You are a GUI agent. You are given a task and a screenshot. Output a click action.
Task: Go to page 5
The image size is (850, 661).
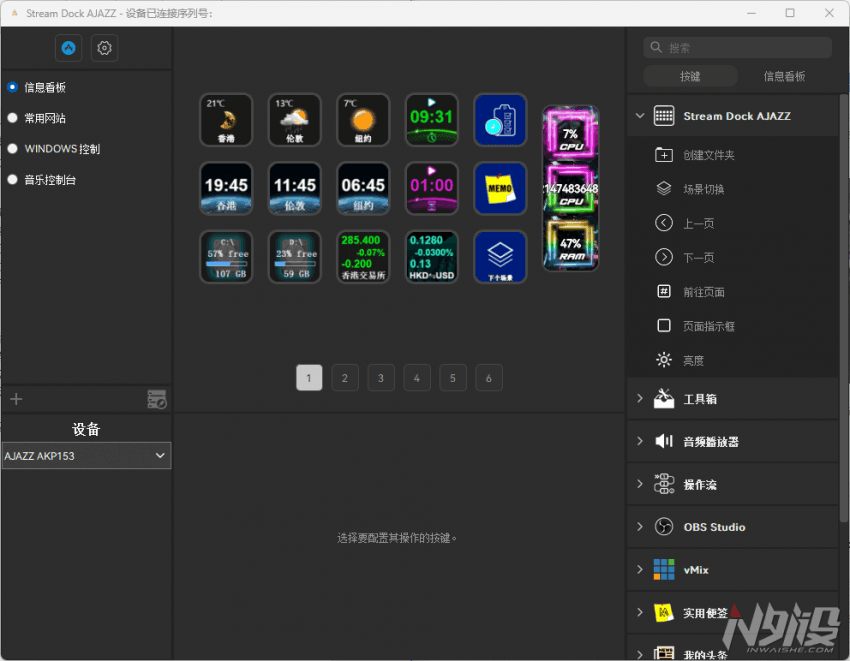pyautogui.click(x=453, y=378)
